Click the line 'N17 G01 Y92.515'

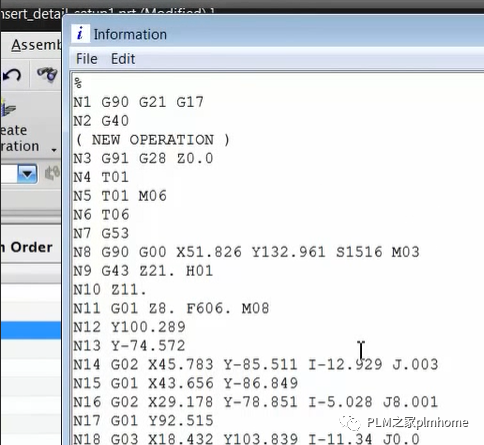[143, 421]
